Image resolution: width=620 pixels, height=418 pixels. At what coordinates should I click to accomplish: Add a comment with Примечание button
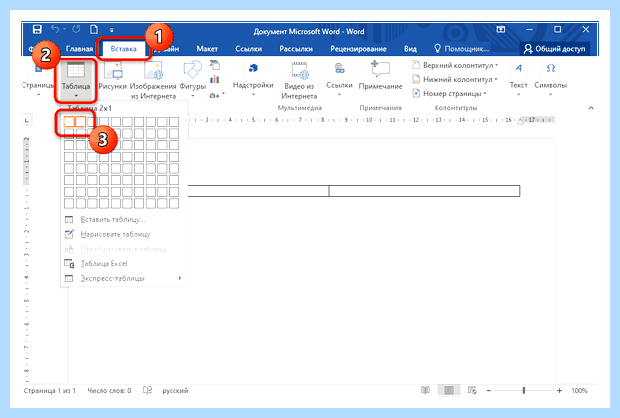pos(380,75)
